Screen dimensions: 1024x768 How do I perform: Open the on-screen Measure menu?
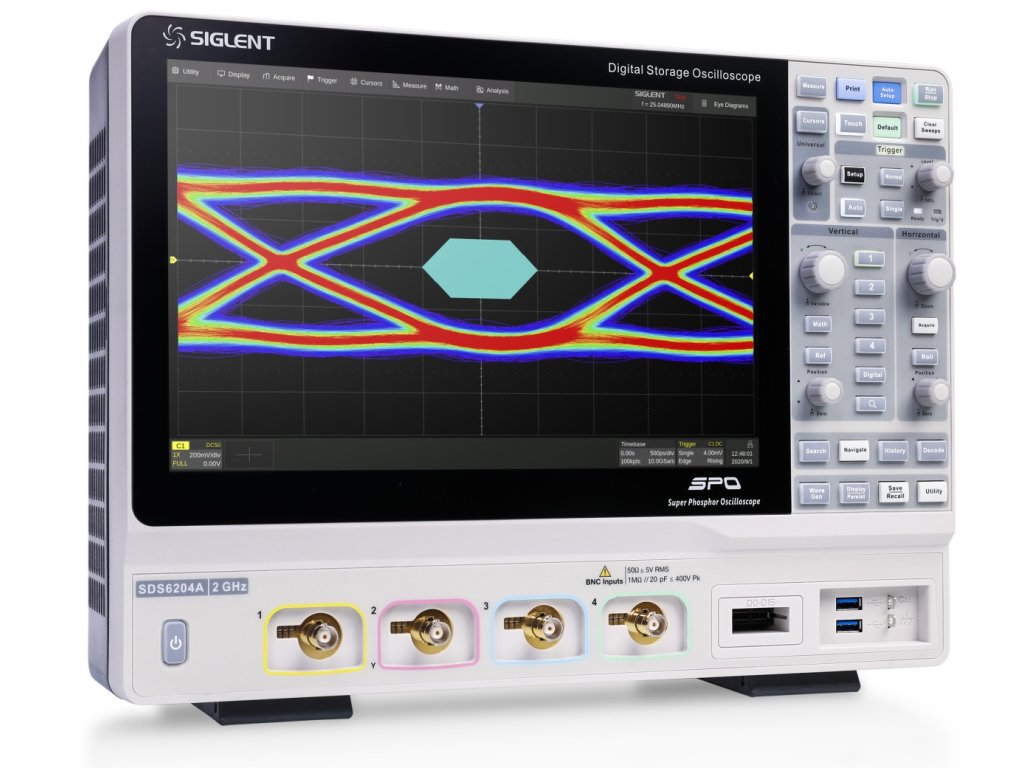409,85
